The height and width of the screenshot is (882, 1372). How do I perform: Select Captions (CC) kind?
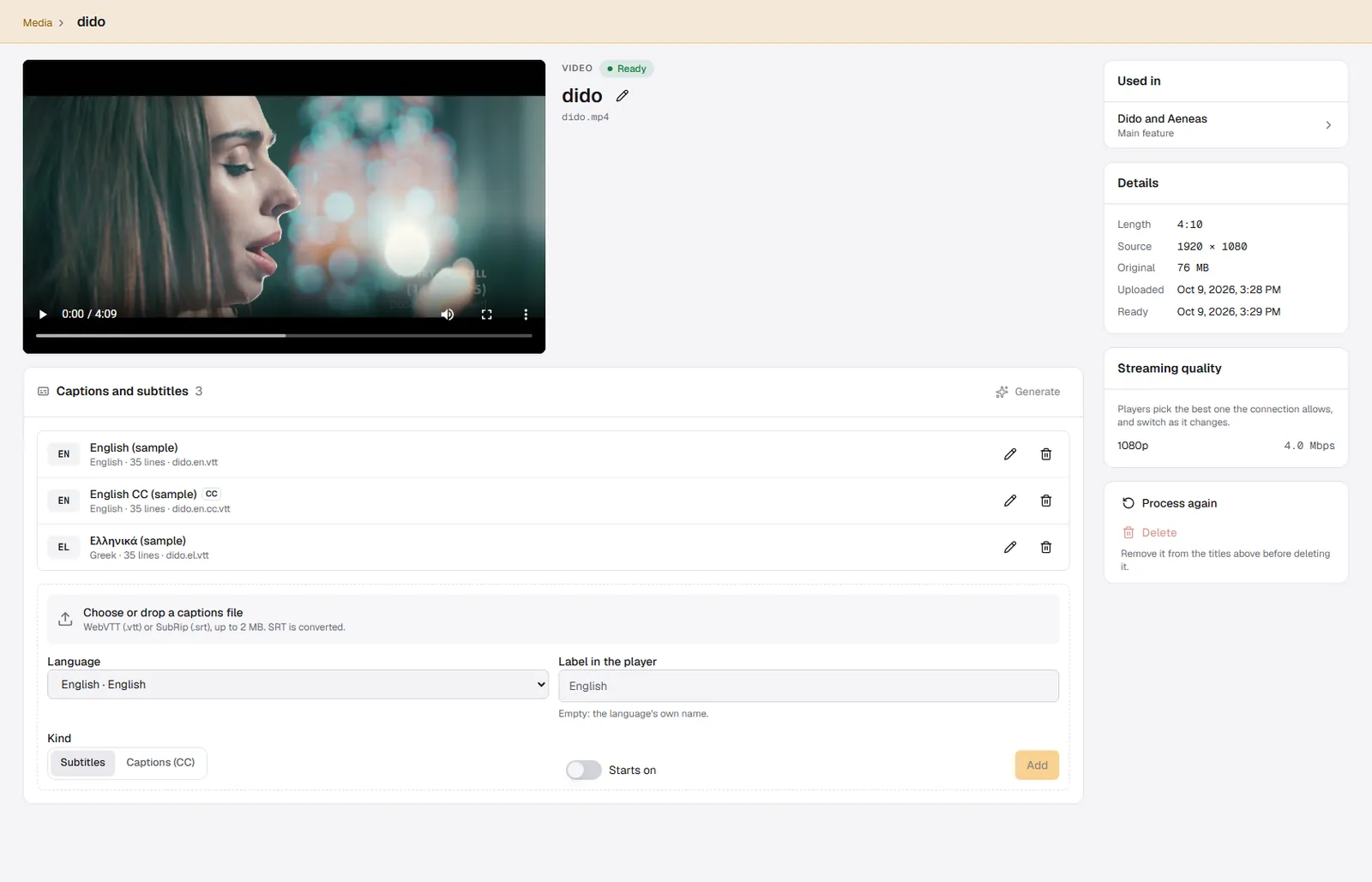(160, 762)
